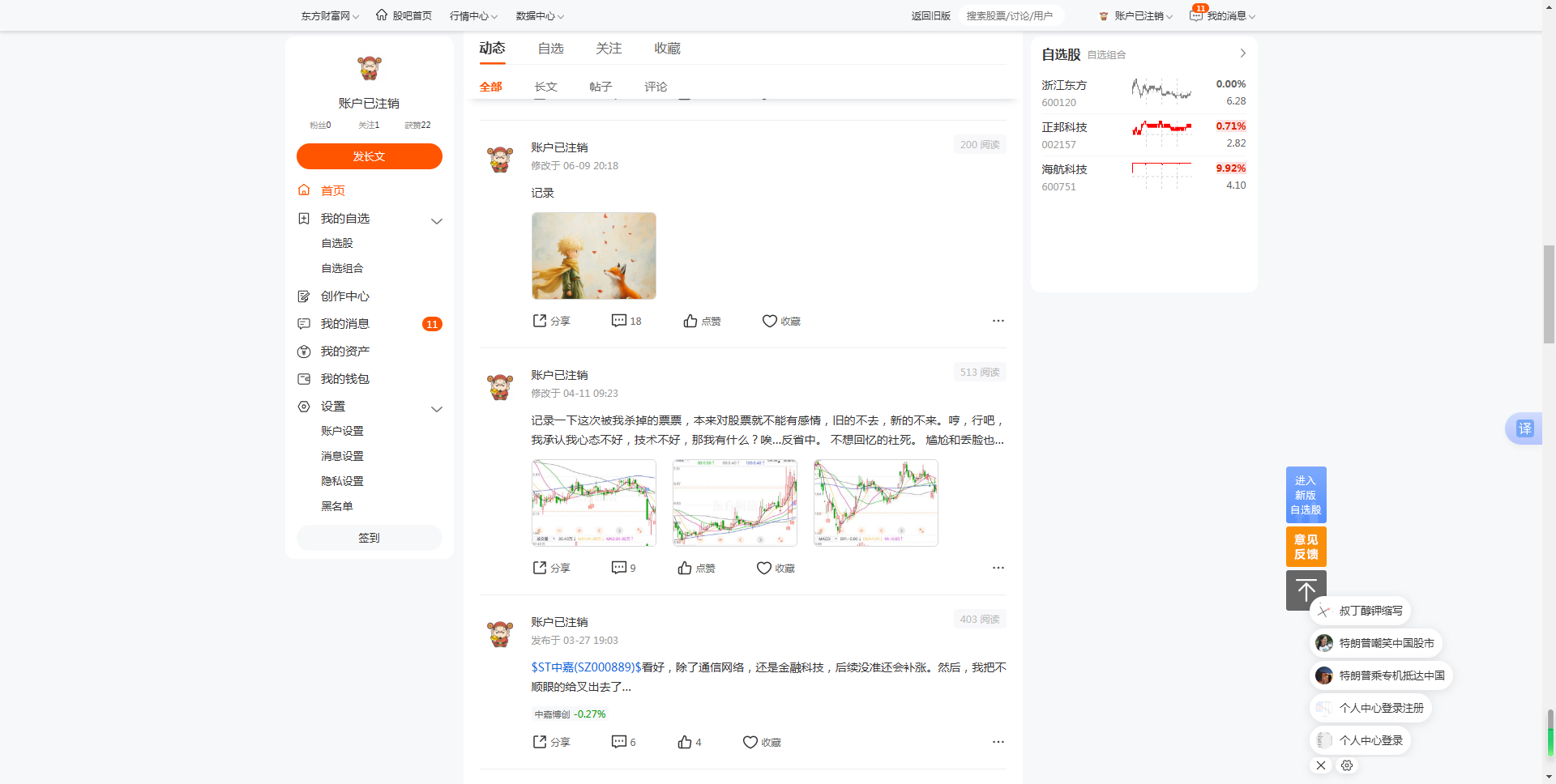Click share icon on the 记录 post
This screenshot has width=1556, height=784.
coord(540,321)
